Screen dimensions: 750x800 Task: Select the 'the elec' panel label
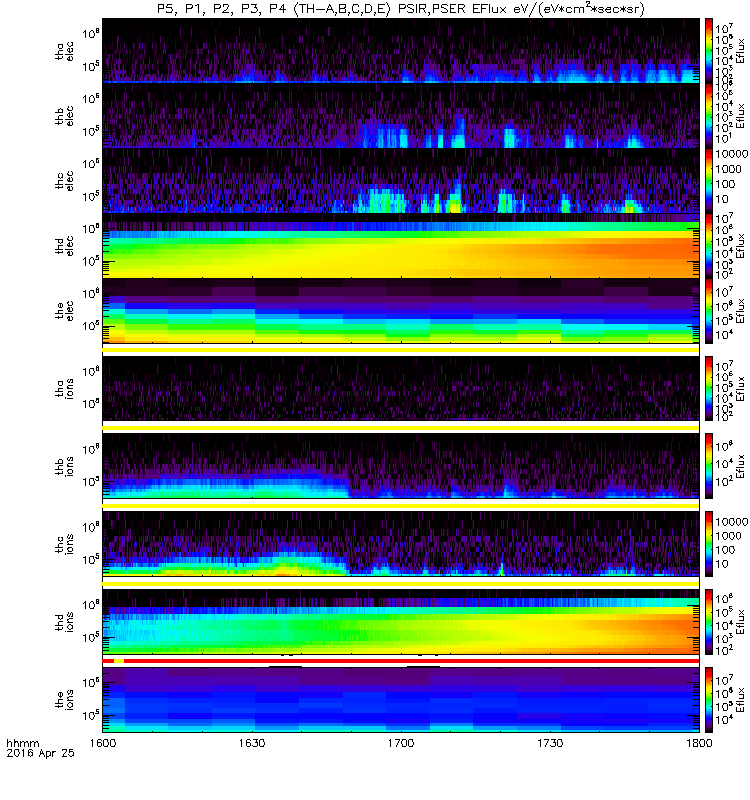(x=65, y=311)
